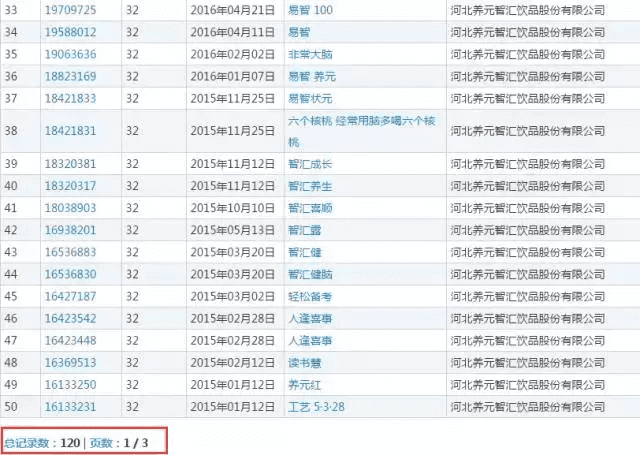Select the applicant company in row 50

coord(528,406)
